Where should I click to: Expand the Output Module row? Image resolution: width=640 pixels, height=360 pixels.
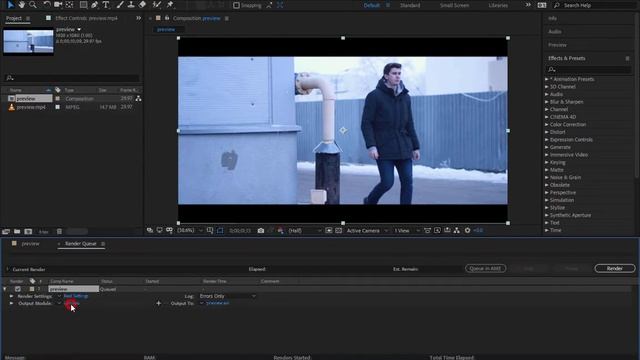tap(11, 303)
